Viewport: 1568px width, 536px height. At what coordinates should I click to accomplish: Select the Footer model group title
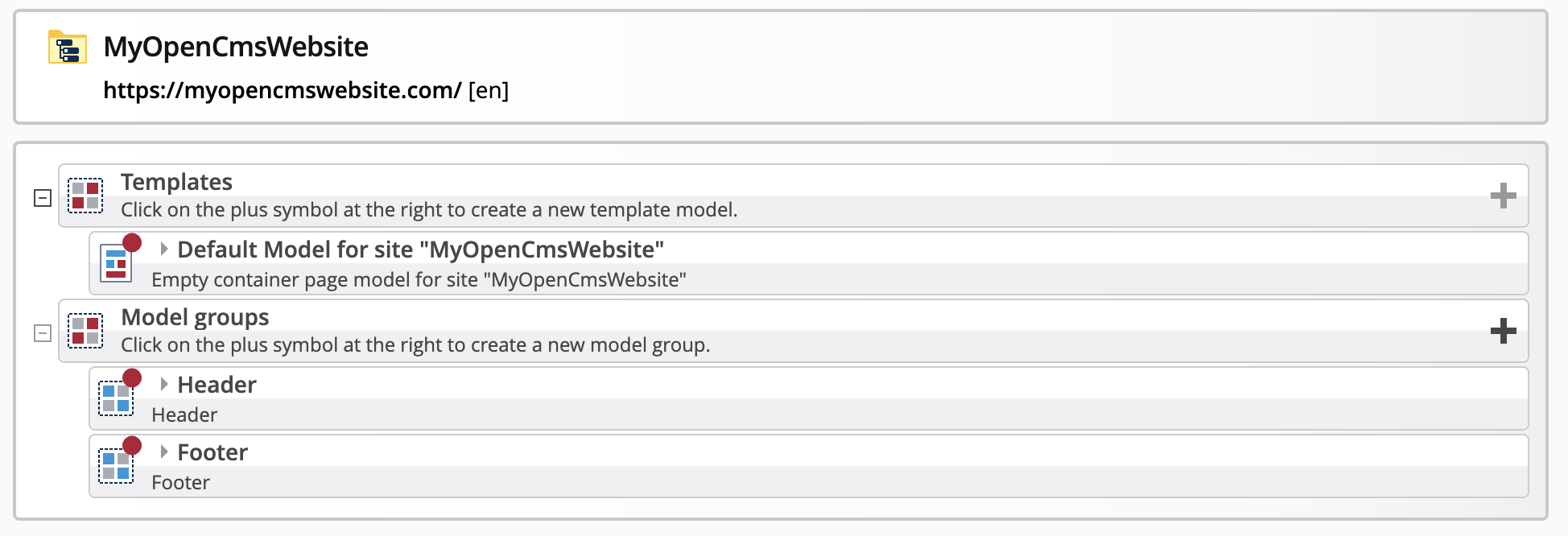pos(213,452)
